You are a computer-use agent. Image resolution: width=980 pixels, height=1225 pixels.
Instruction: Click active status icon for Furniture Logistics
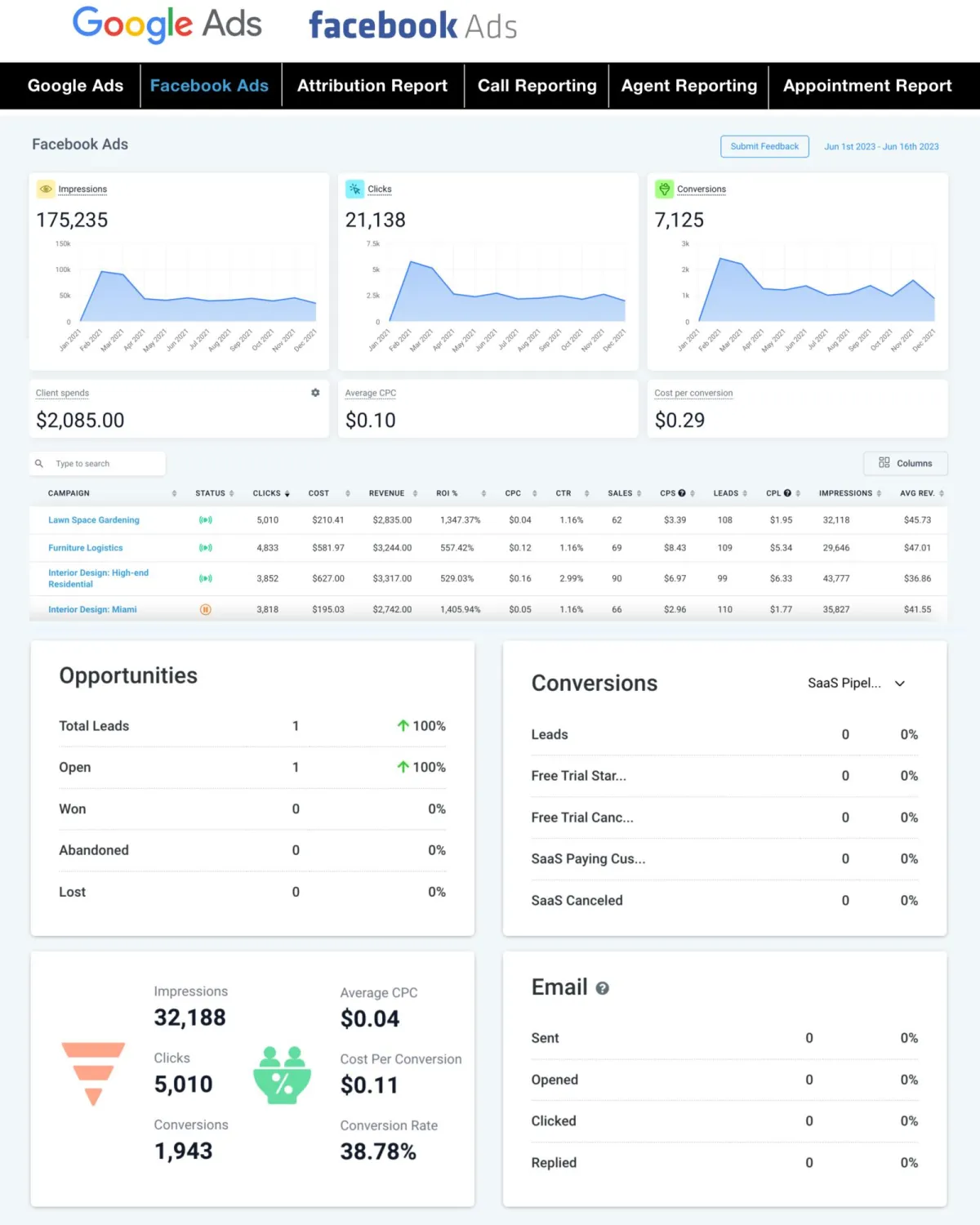pyautogui.click(x=206, y=548)
